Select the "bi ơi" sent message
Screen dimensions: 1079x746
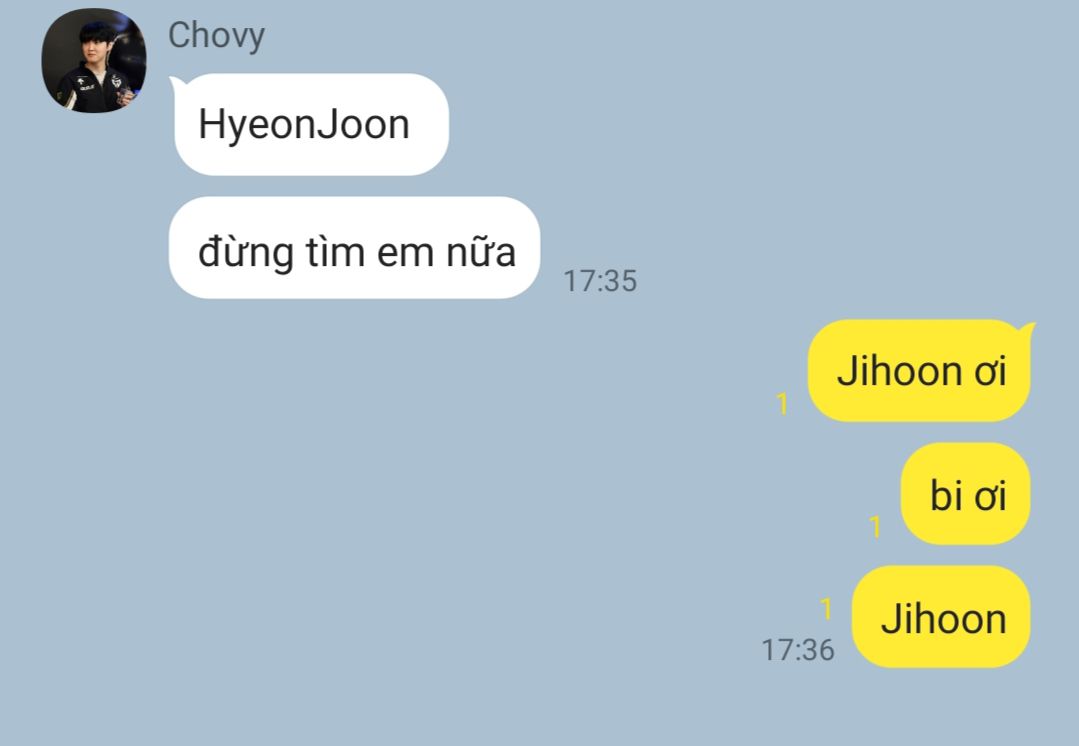coord(965,493)
